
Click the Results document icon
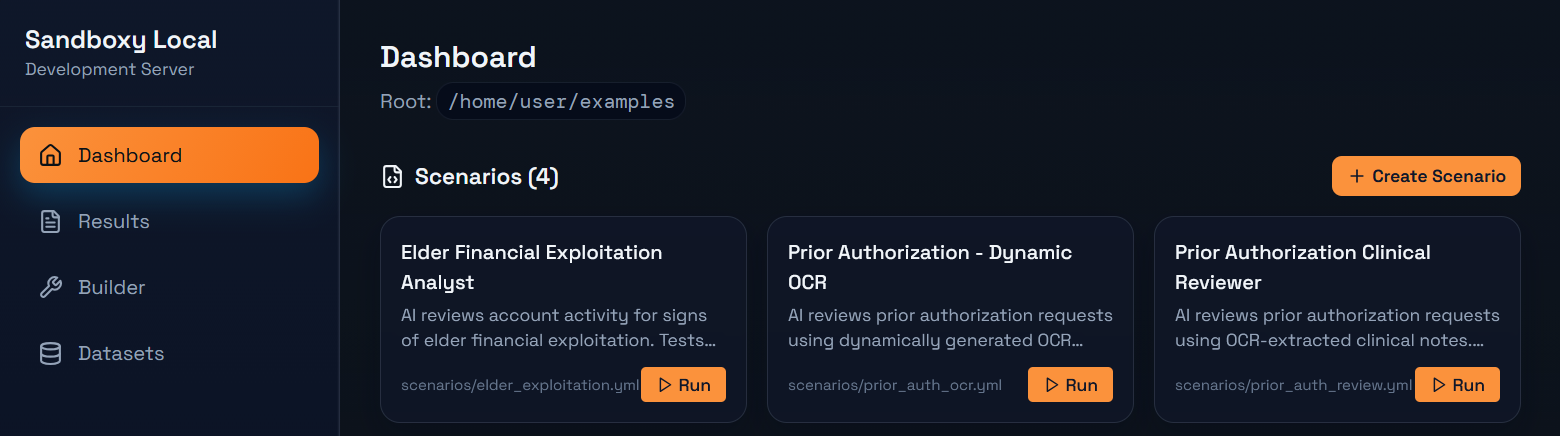click(50, 221)
